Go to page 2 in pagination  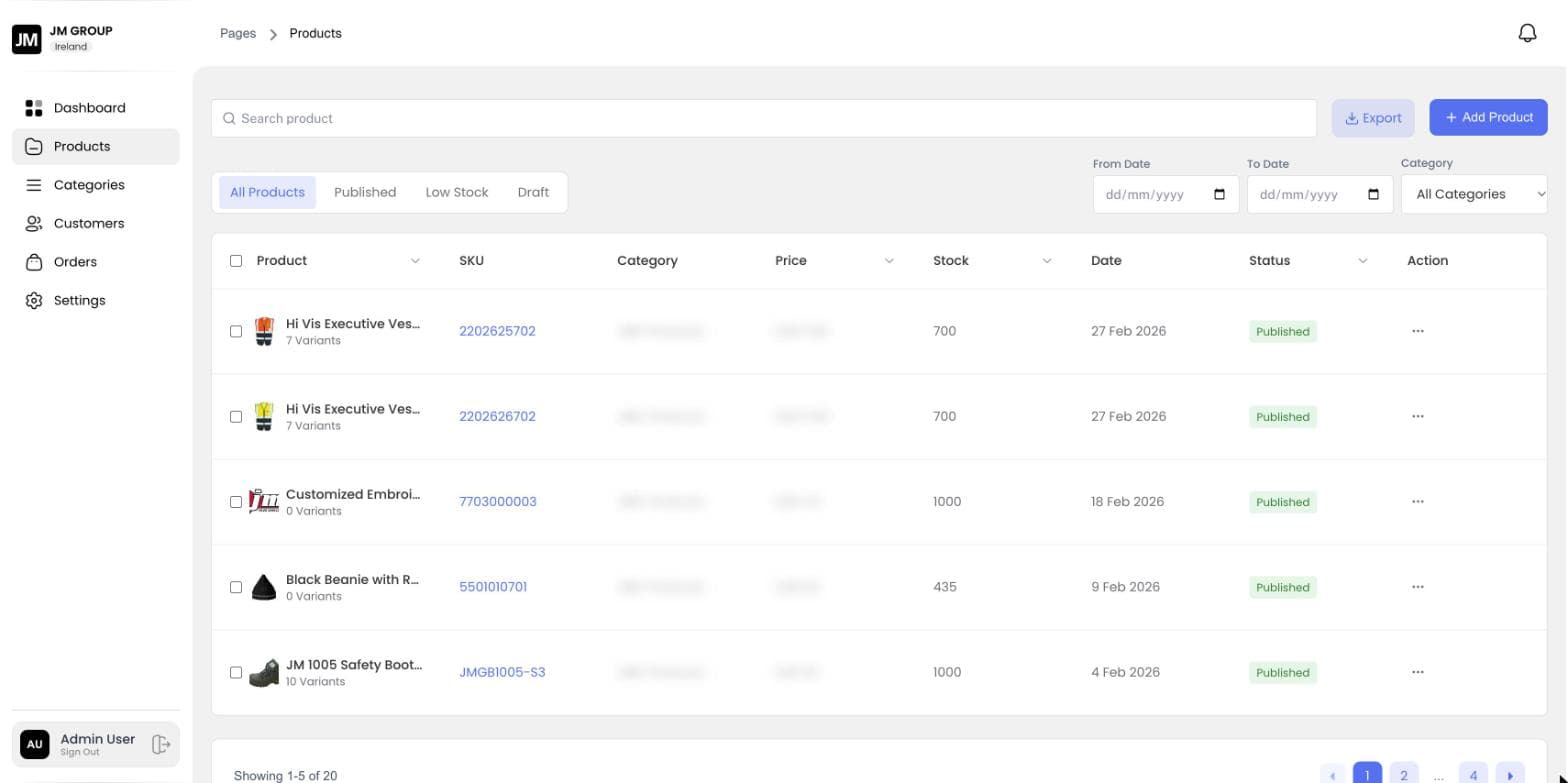click(x=1403, y=775)
